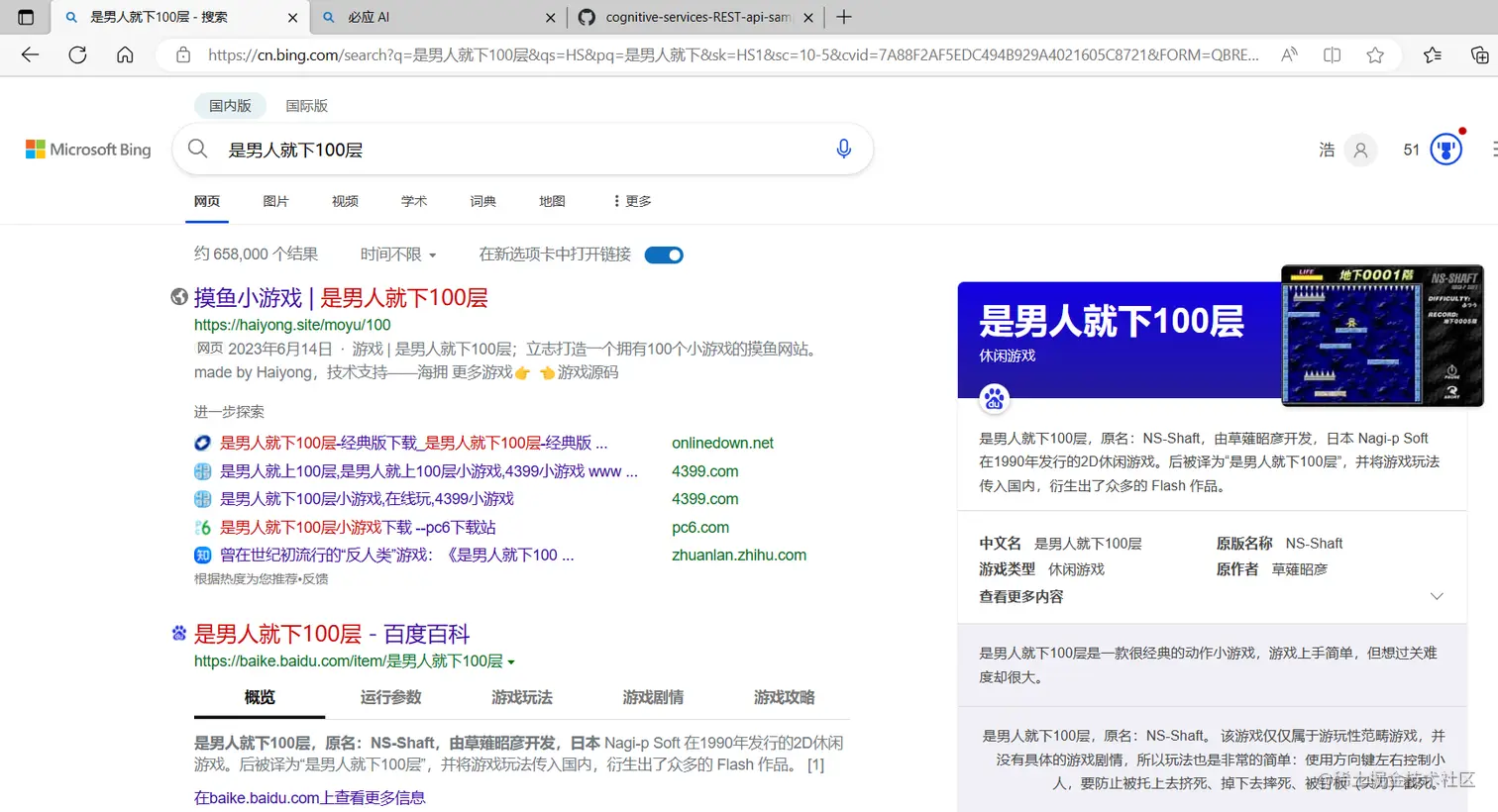This screenshot has height=812, width=1498.
Task: Switch to the 词典 search tab
Action: (x=482, y=201)
